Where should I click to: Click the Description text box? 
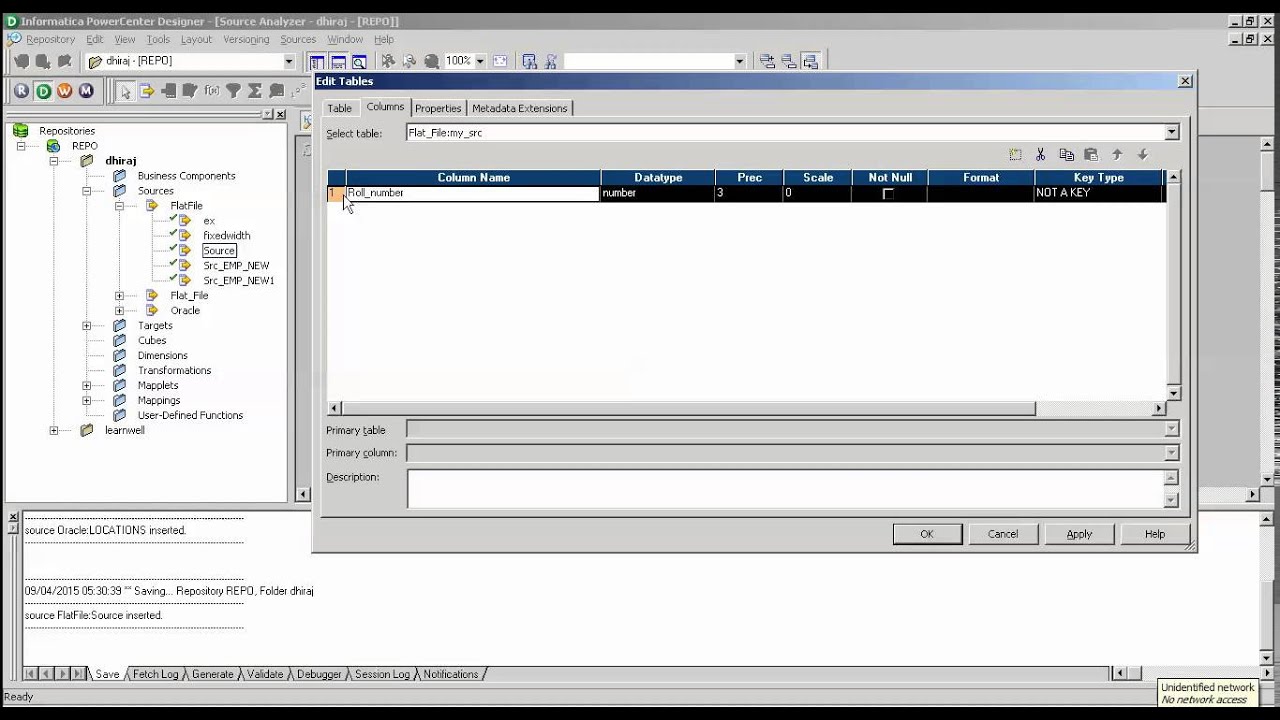pos(785,488)
